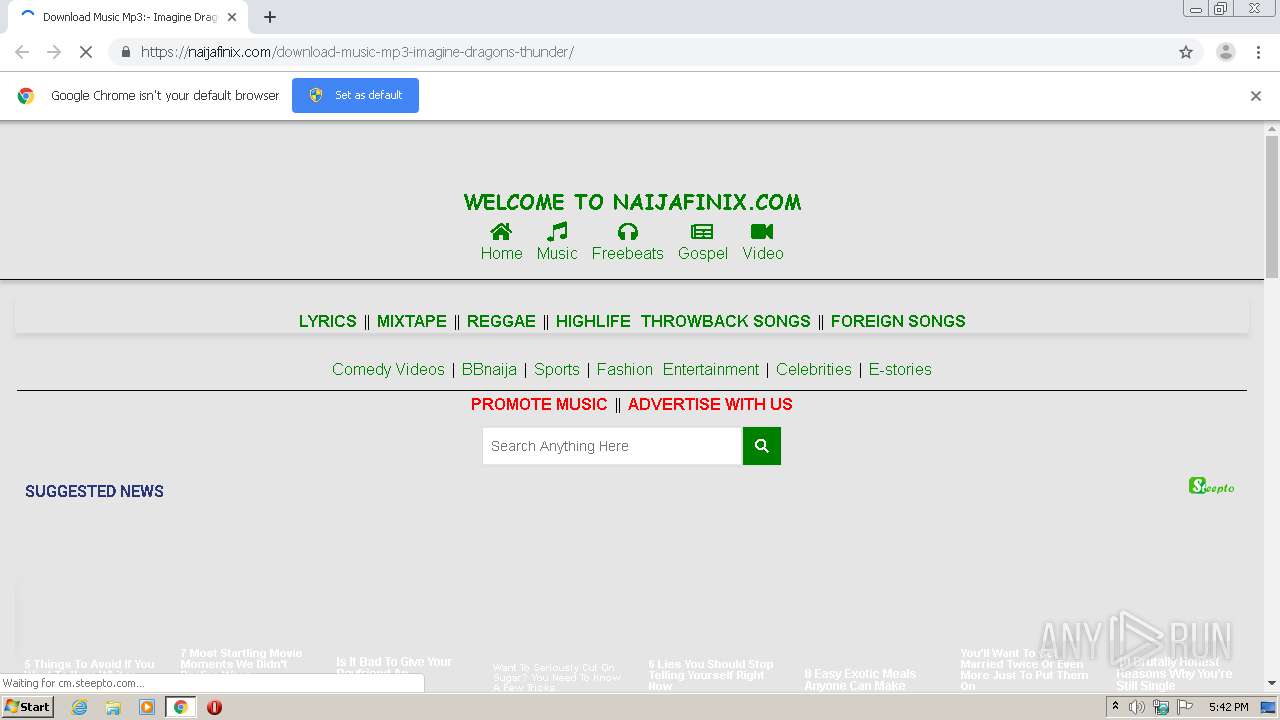Show hidden system tray icons
This screenshot has width=1280, height=720.
point(1115,707)
